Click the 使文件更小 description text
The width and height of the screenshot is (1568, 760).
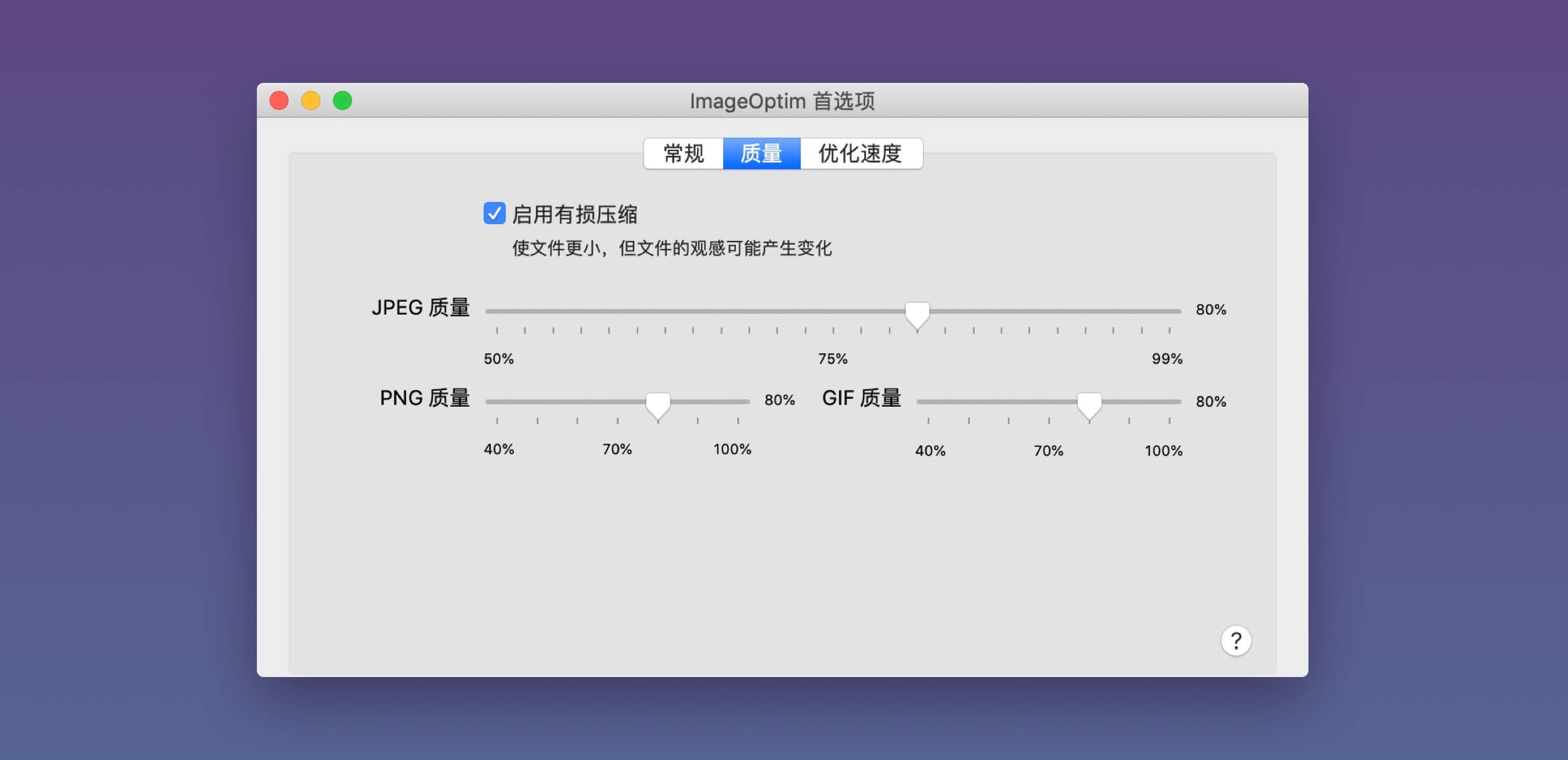672,248
